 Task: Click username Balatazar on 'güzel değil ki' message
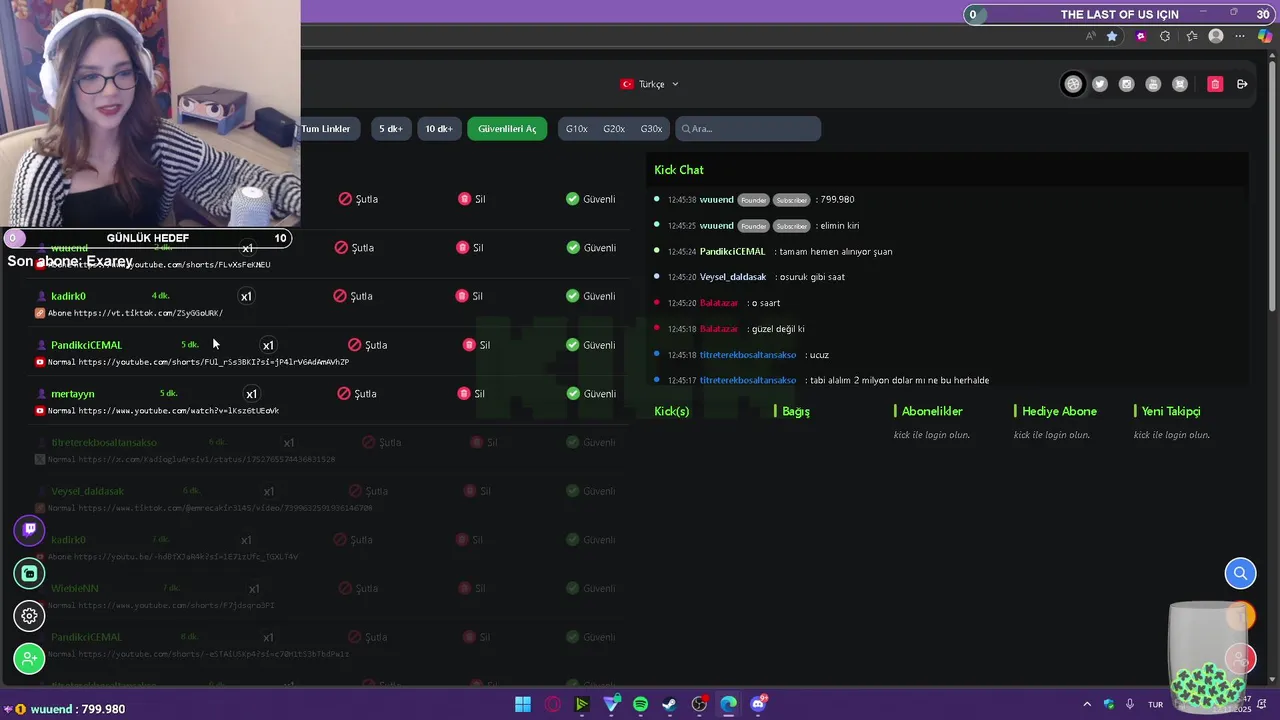(x=719, y=329)
